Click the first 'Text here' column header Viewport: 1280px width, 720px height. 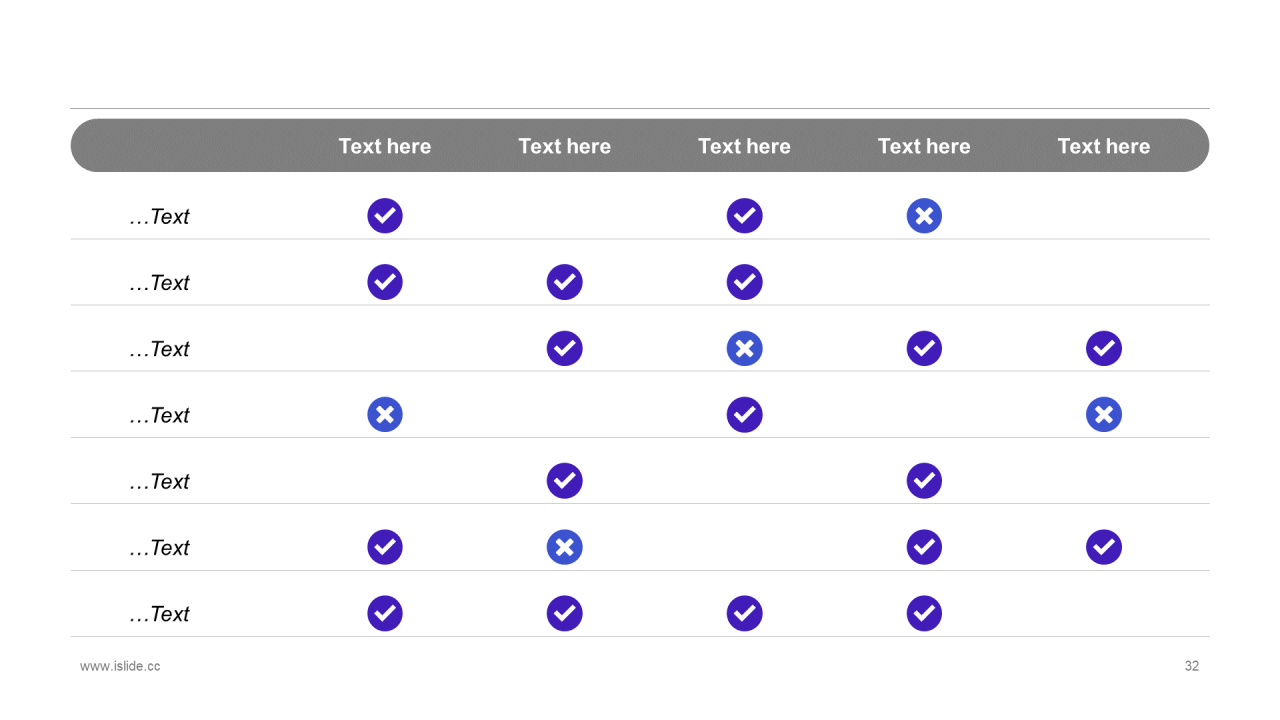(x=385, y=146)
